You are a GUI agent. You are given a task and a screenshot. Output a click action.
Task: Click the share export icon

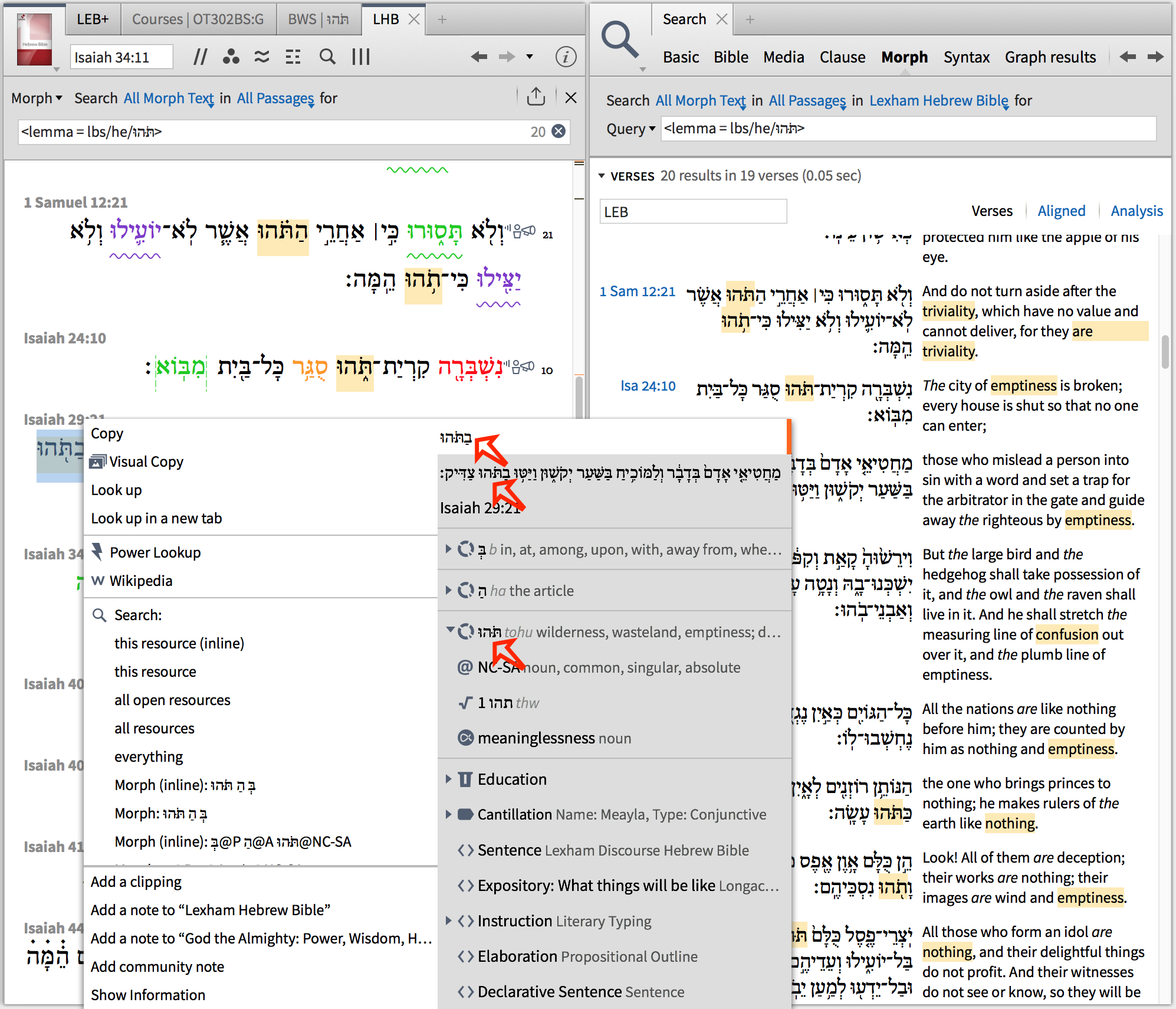point(536,97)
